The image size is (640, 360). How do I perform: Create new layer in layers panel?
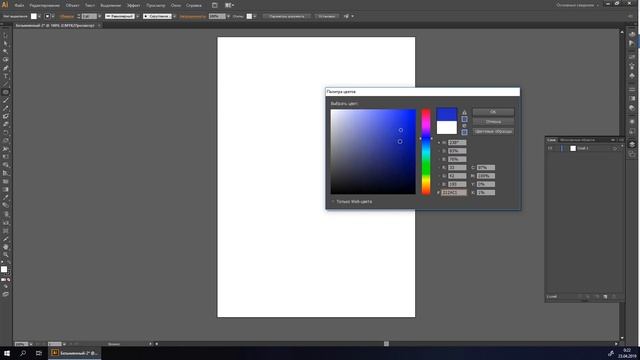[605, 297]
